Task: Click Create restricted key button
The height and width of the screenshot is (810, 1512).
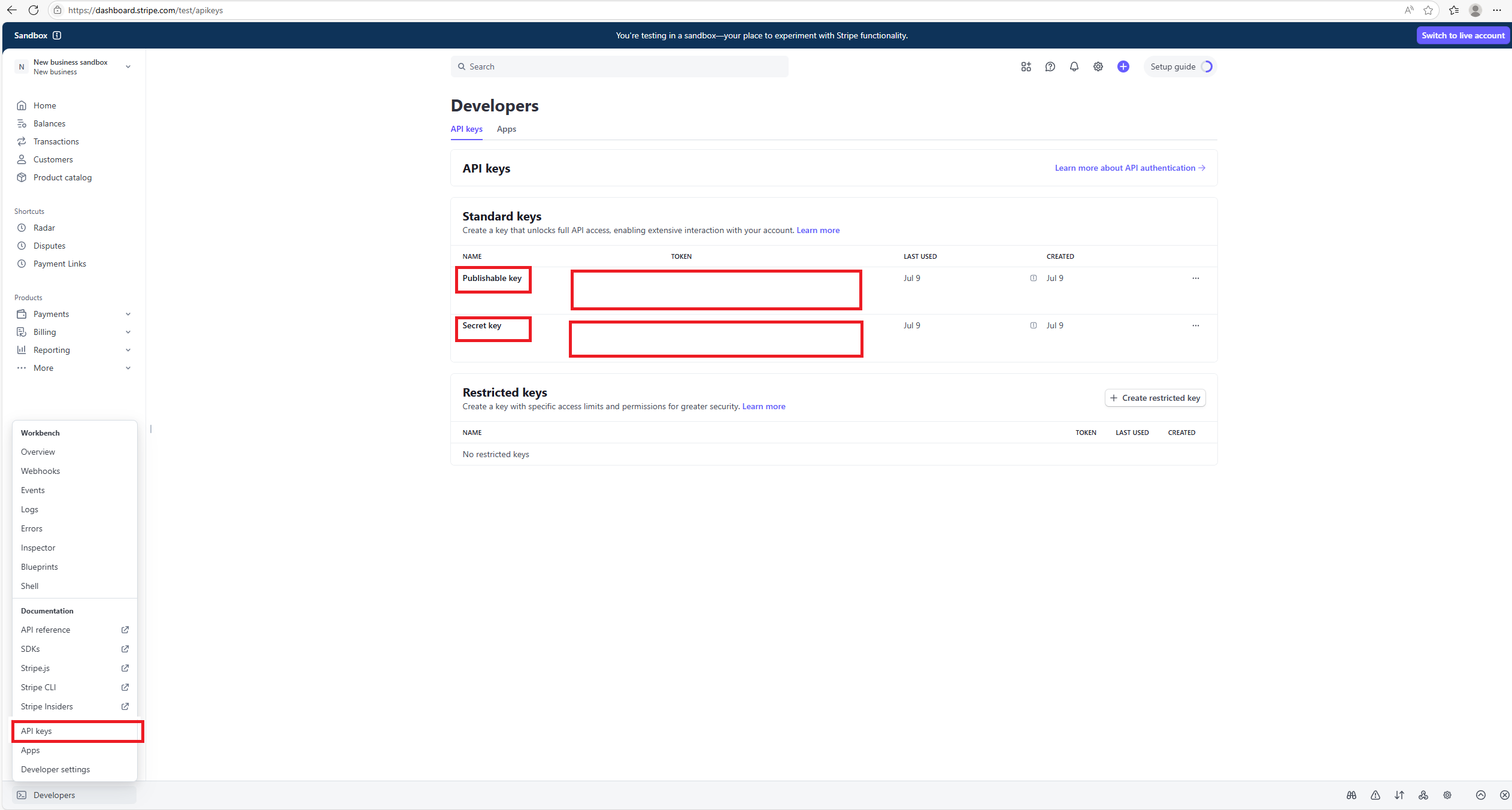Action: coord(1155,398)
